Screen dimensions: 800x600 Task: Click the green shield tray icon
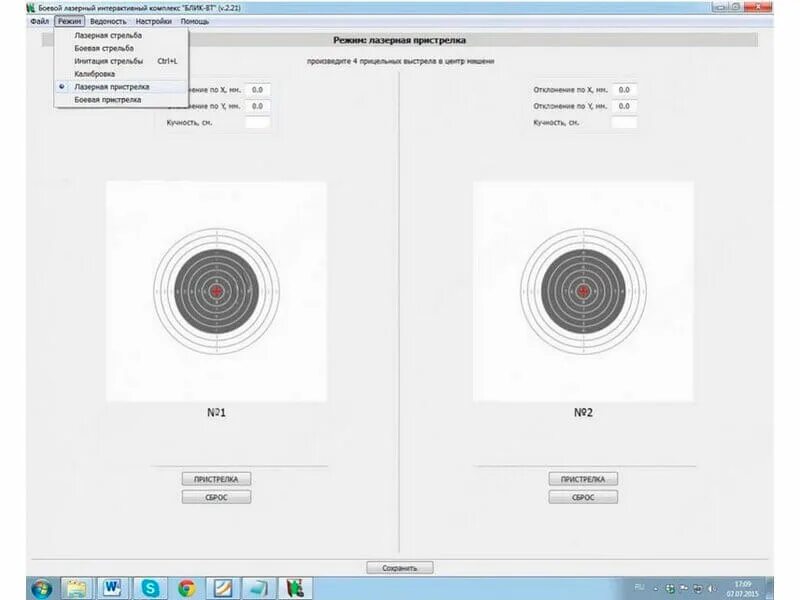pos(670,588)
